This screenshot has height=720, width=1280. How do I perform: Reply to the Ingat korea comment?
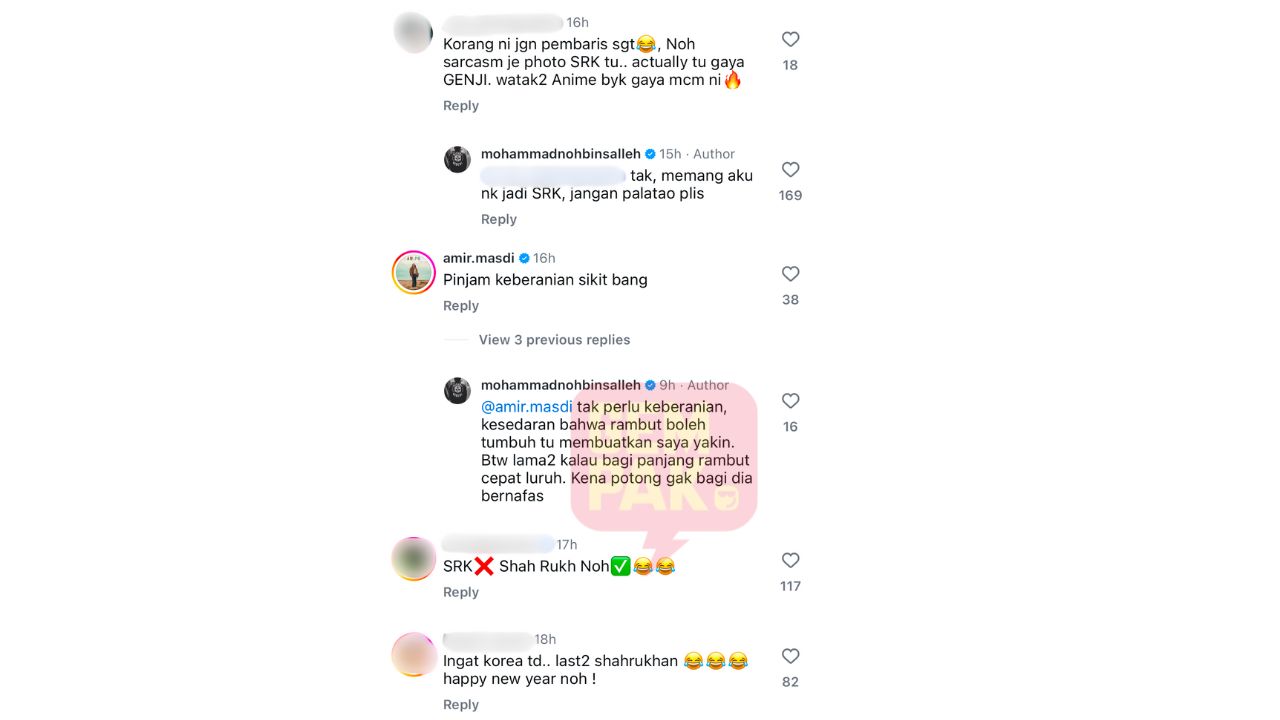click(461, 705)
